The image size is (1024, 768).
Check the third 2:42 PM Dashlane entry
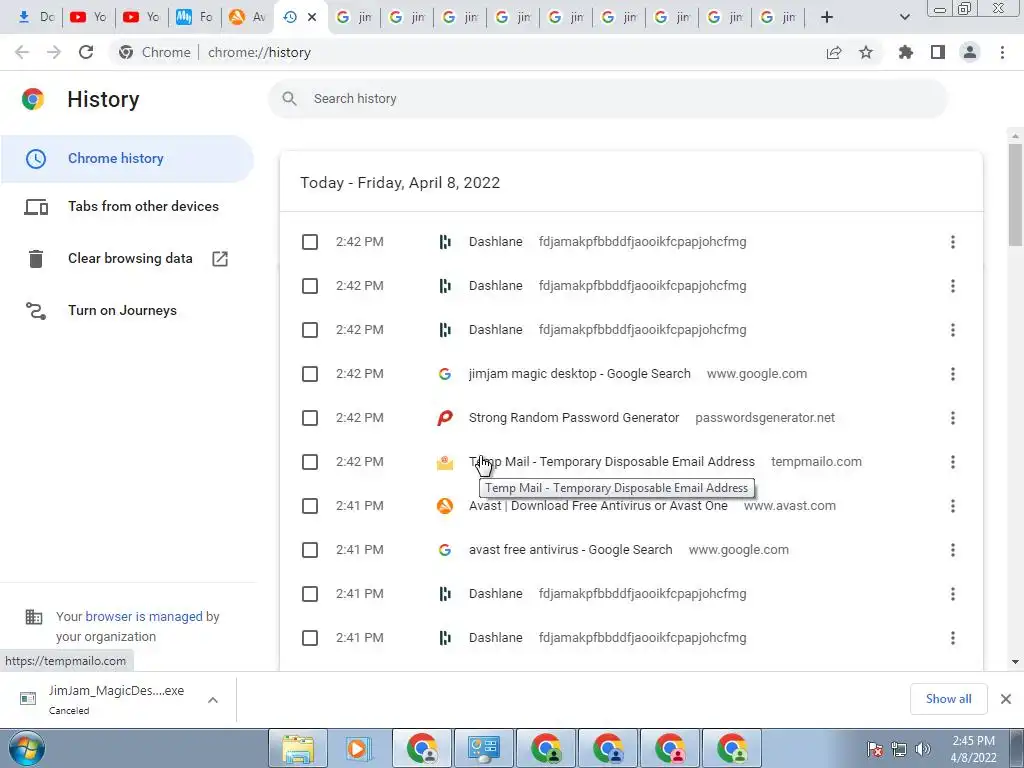pyautogui.click(x=310, y=330)
